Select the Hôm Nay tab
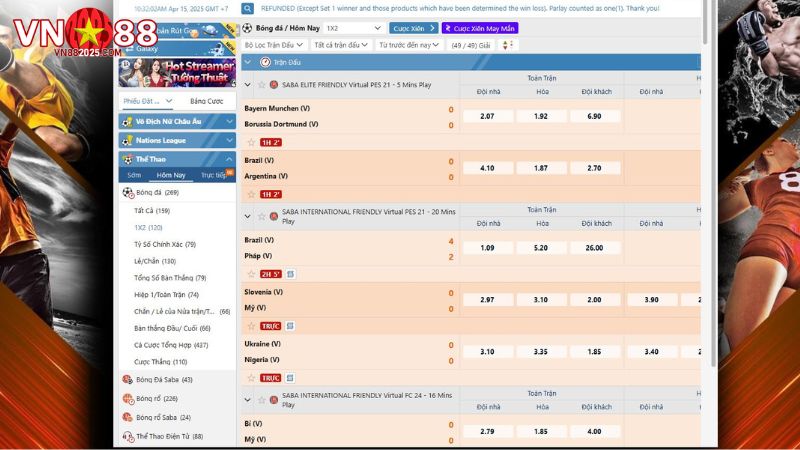This screenshot has width=800, height=450. (171, 175)
